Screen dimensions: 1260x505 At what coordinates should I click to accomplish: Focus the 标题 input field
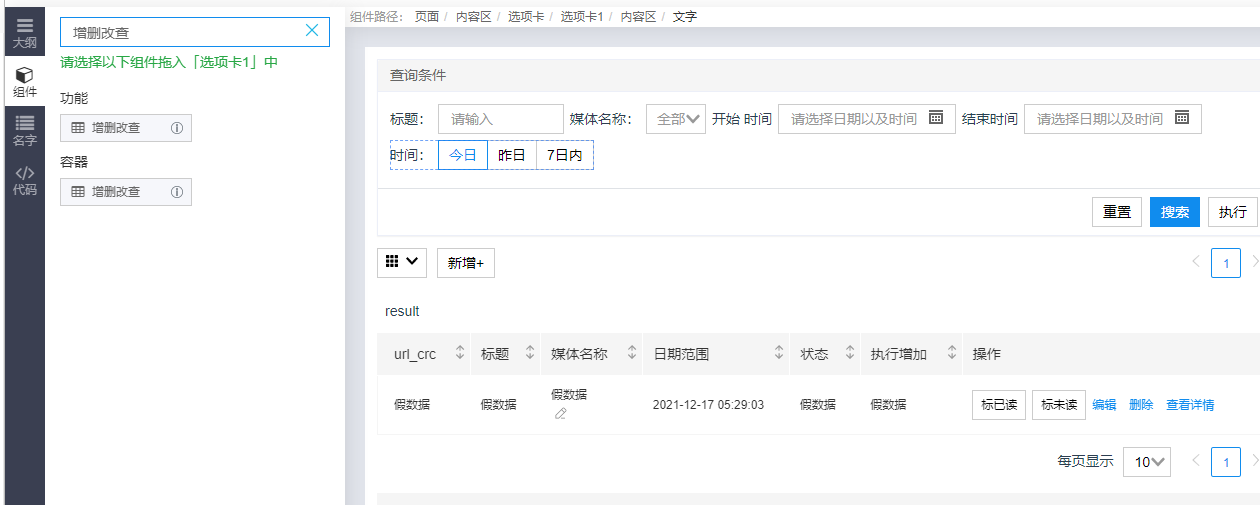point(500,119)
